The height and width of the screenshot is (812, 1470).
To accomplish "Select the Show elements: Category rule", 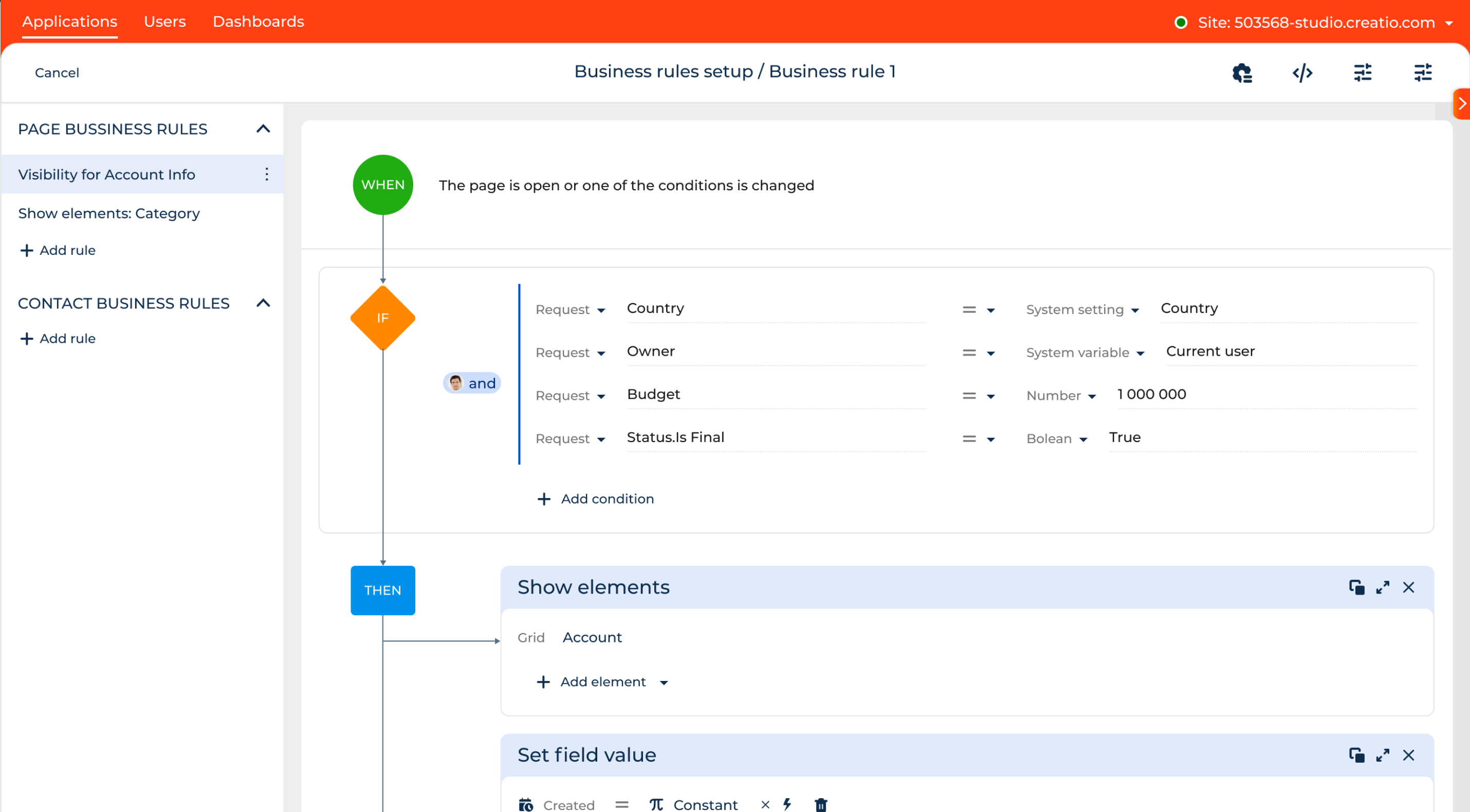I will 108,213.
